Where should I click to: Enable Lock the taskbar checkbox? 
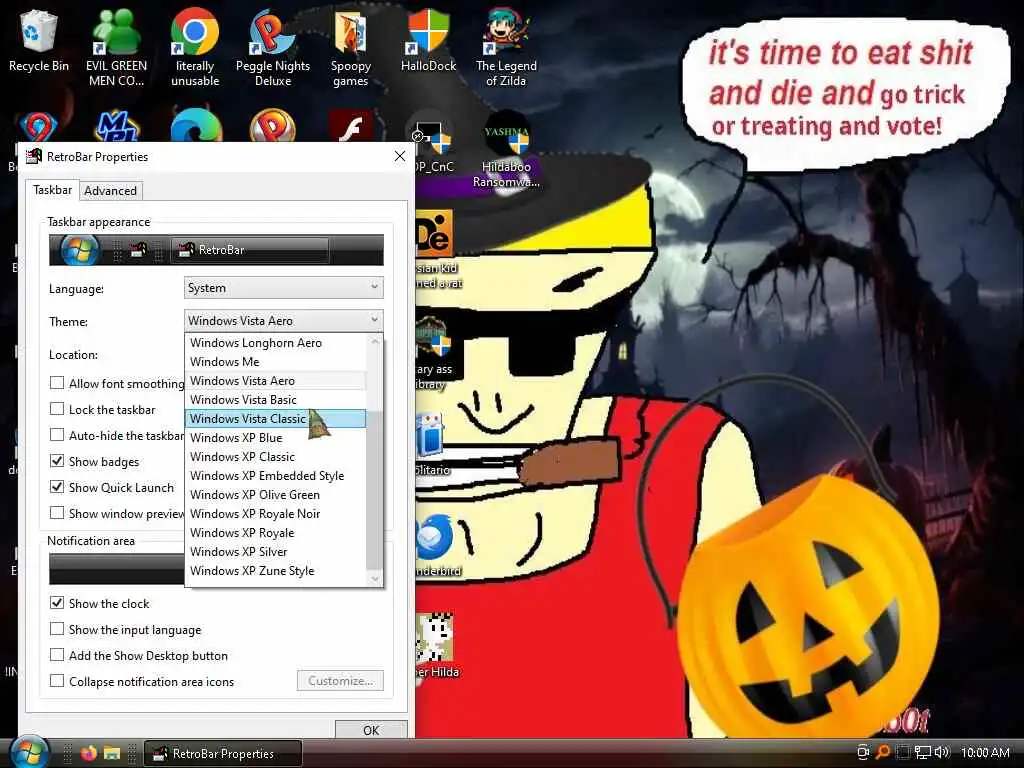point(57,409)
